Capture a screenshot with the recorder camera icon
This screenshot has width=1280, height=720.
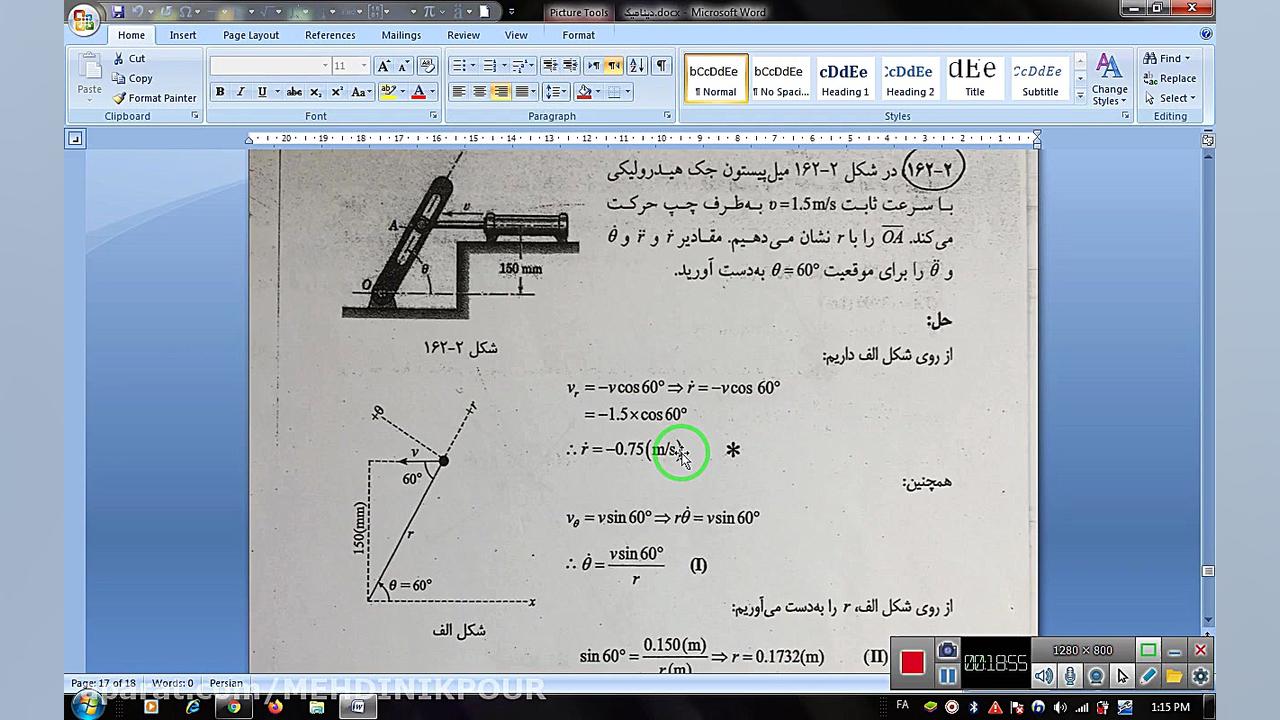pyautogui.click(x=946, y=650)
